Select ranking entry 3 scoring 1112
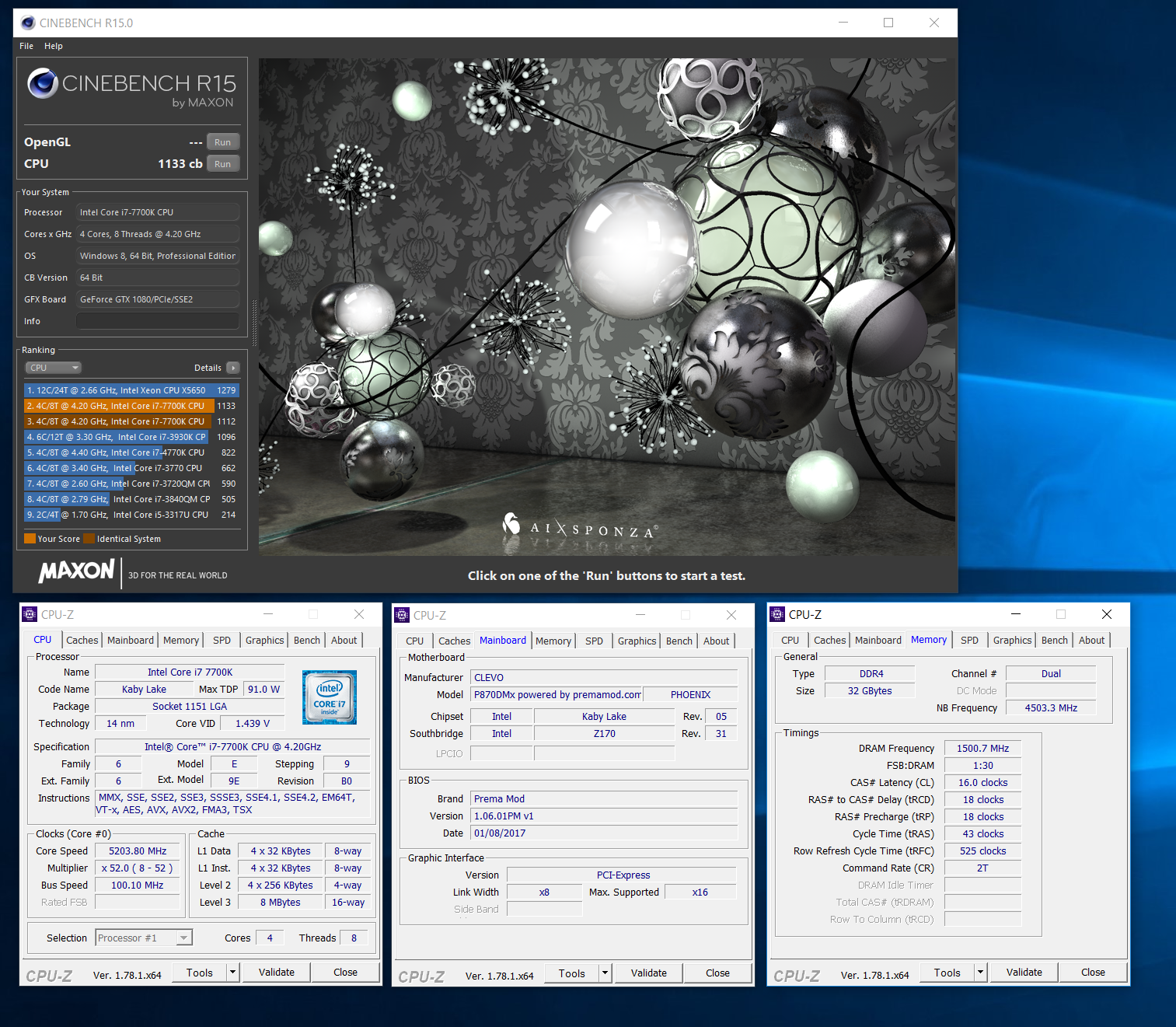This screenshot has width=1176, height=1027. [x=131, y=421]
